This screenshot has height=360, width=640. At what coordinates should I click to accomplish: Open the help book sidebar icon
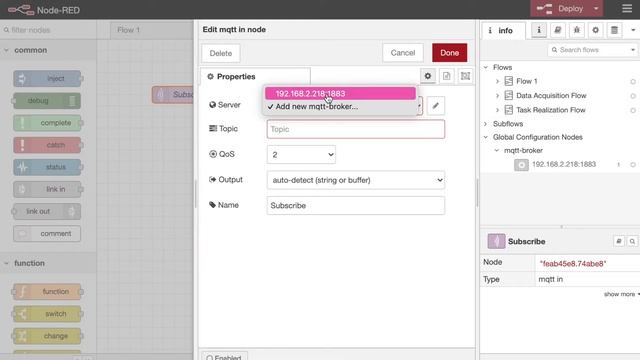[x=558, y=30]
